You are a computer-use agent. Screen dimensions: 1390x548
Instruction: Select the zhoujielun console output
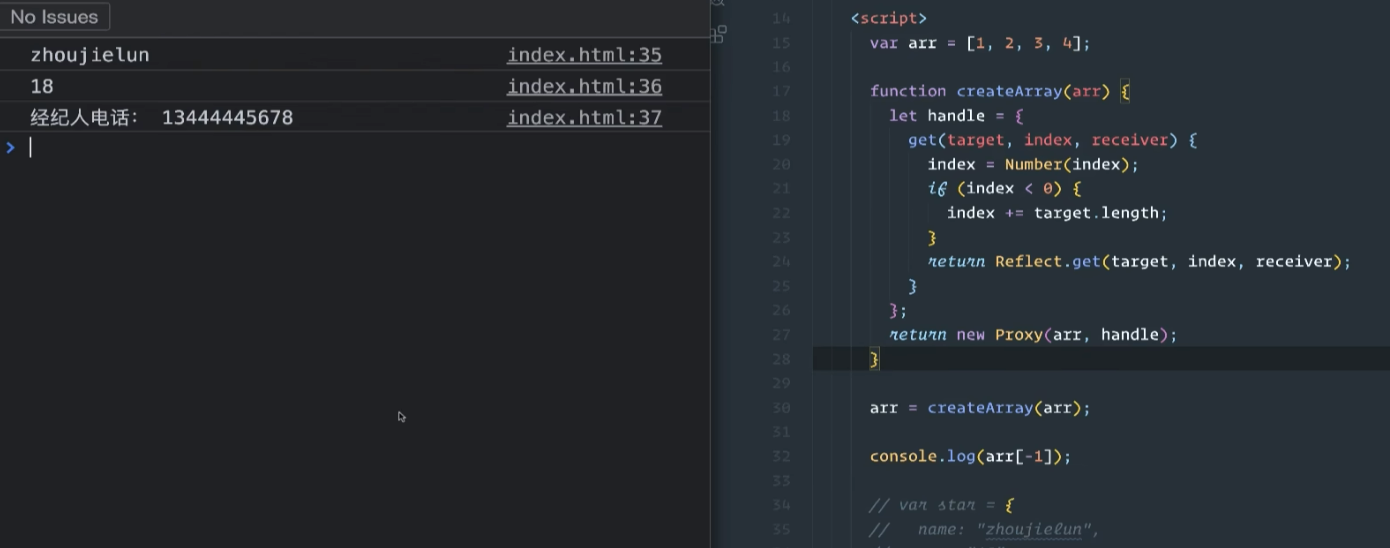pos(90,55)
